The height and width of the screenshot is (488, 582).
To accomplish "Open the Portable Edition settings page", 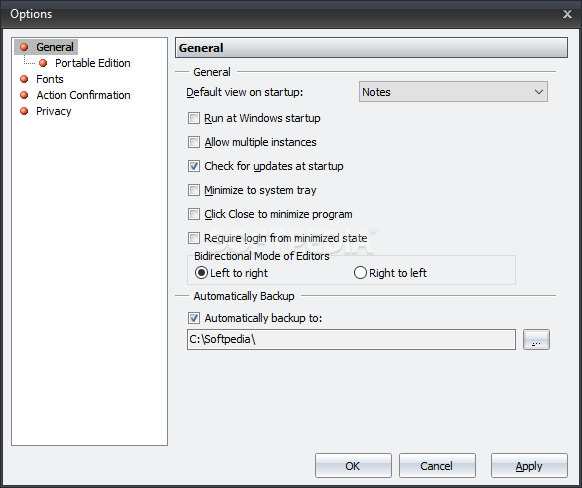I will pyautogui.click(x=92, y=63).
